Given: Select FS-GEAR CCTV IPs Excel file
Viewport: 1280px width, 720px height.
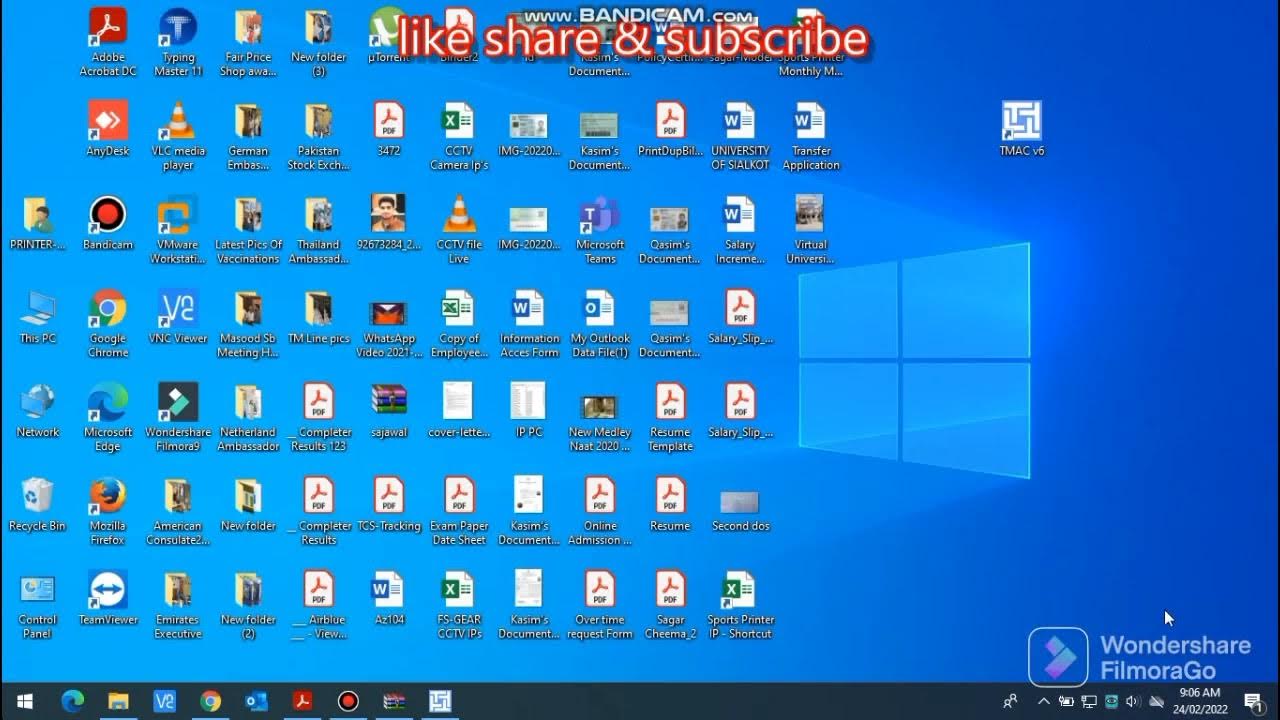Looking at the screenshot, I should [459, 606].
